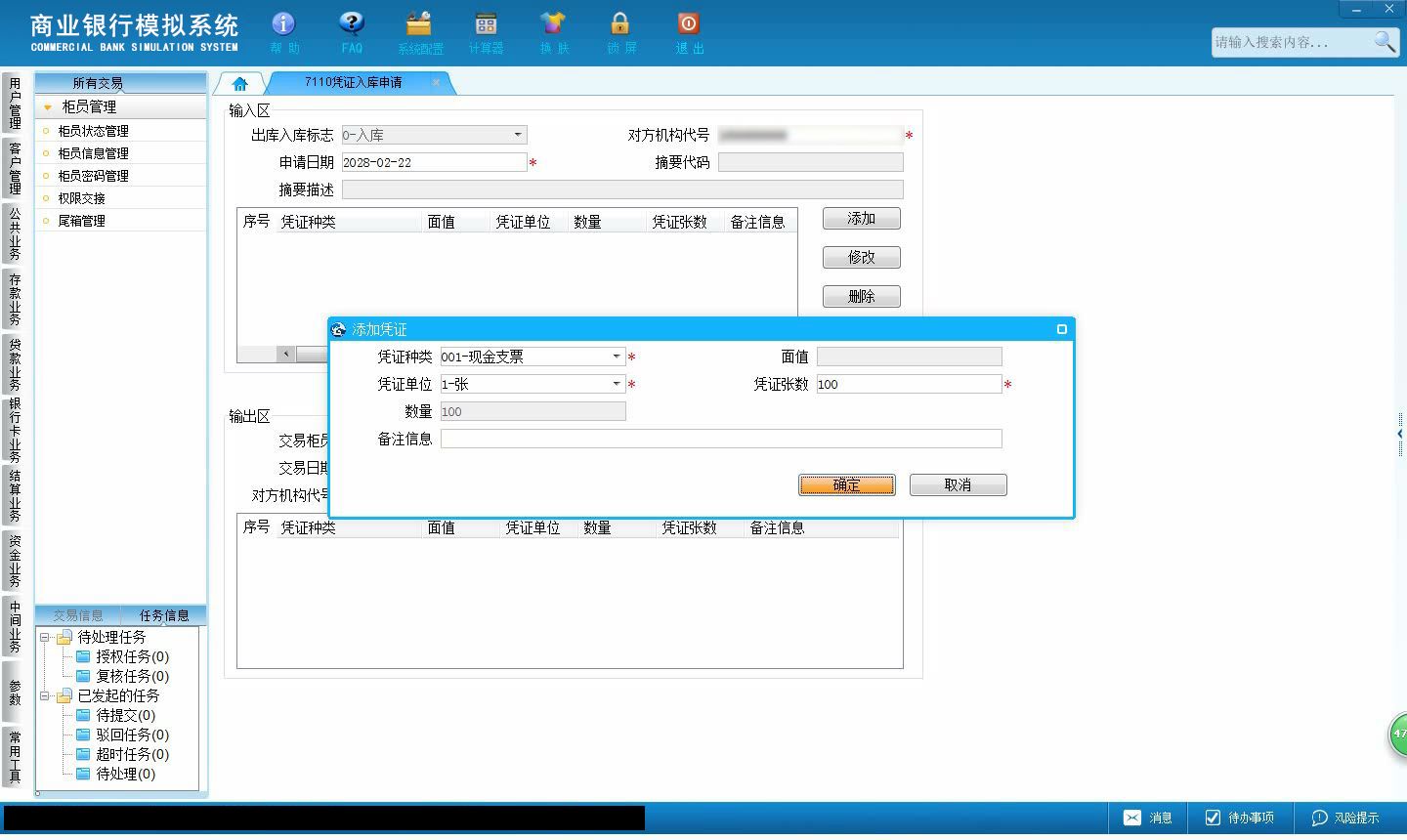
Task: Open the 结算业务 side tab
Action: point(15,495)
